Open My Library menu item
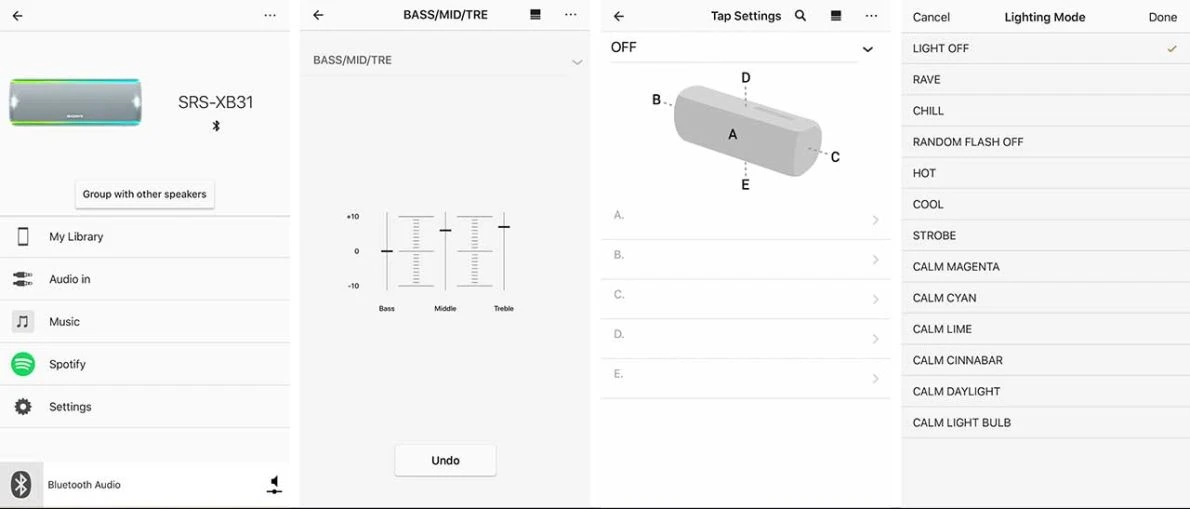Viewport: 1190px width, 509px height. pyautogui.click(x=144, y=237)
